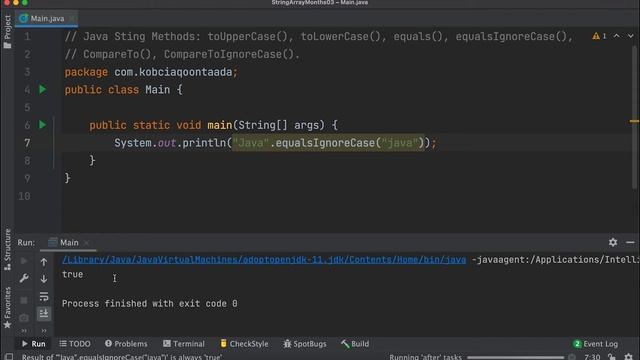Toggle tool window bars icon in status corner
640x360 pixels.
pos(9,357)
